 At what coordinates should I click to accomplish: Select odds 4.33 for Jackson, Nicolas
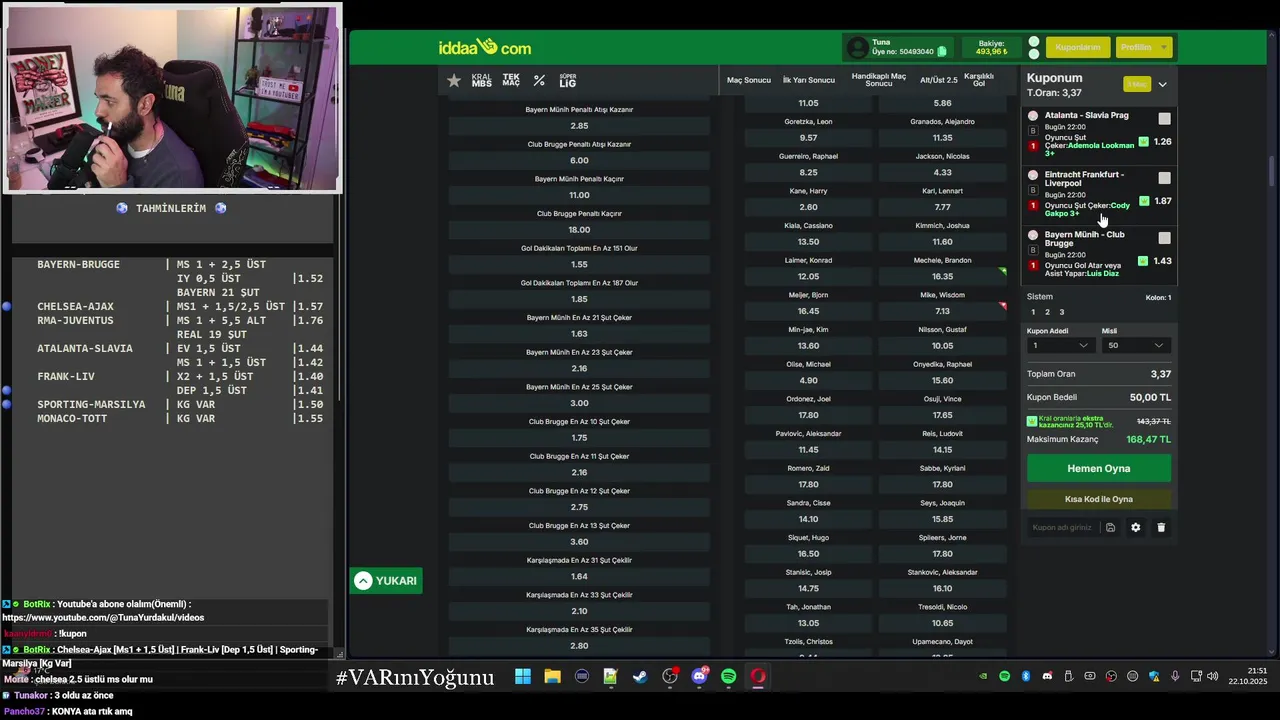click(x=942, y=172)
